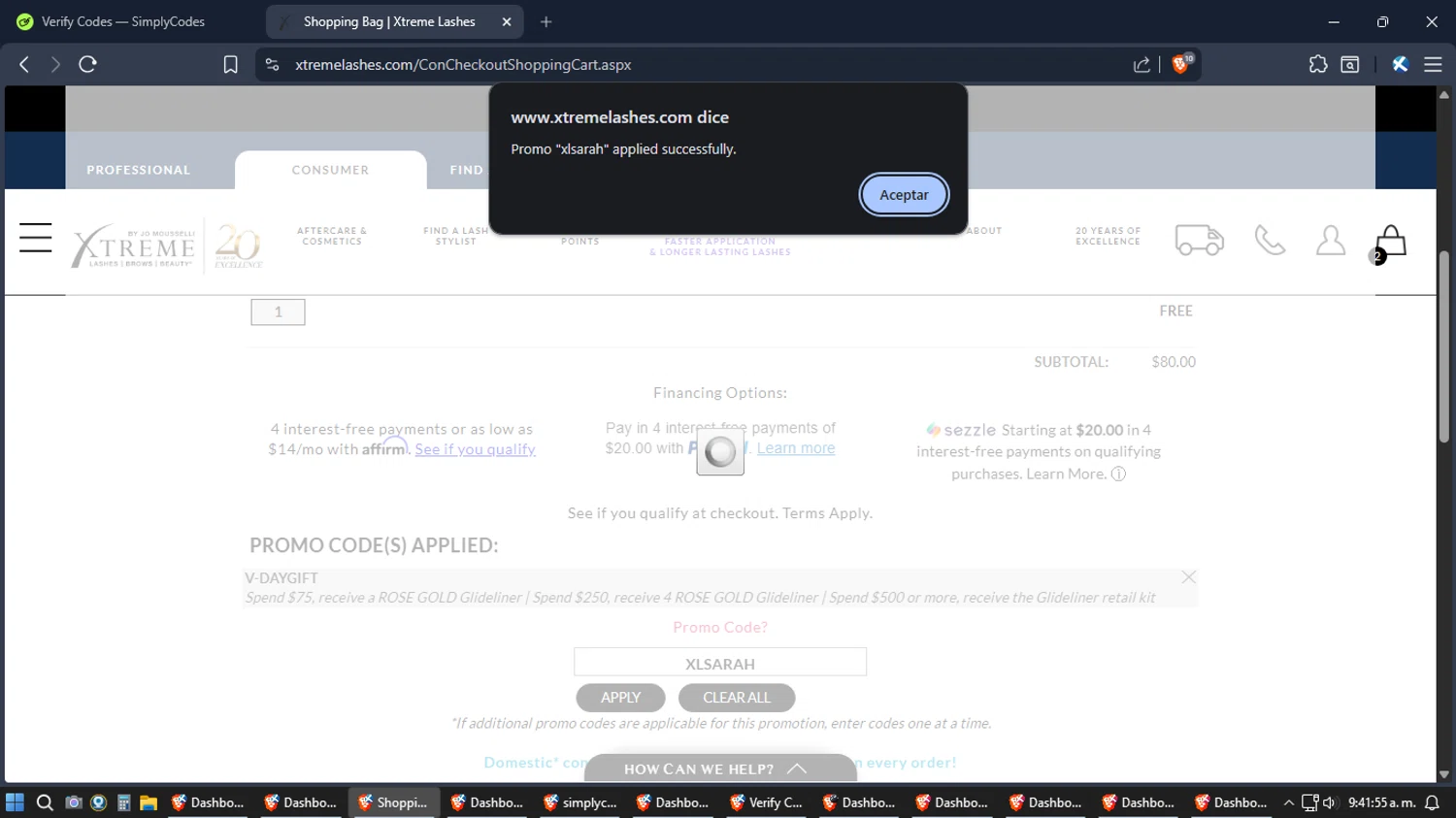Remove the V-DAYGIFT promo code
Screen dimensions: 1456x818
1188,577
